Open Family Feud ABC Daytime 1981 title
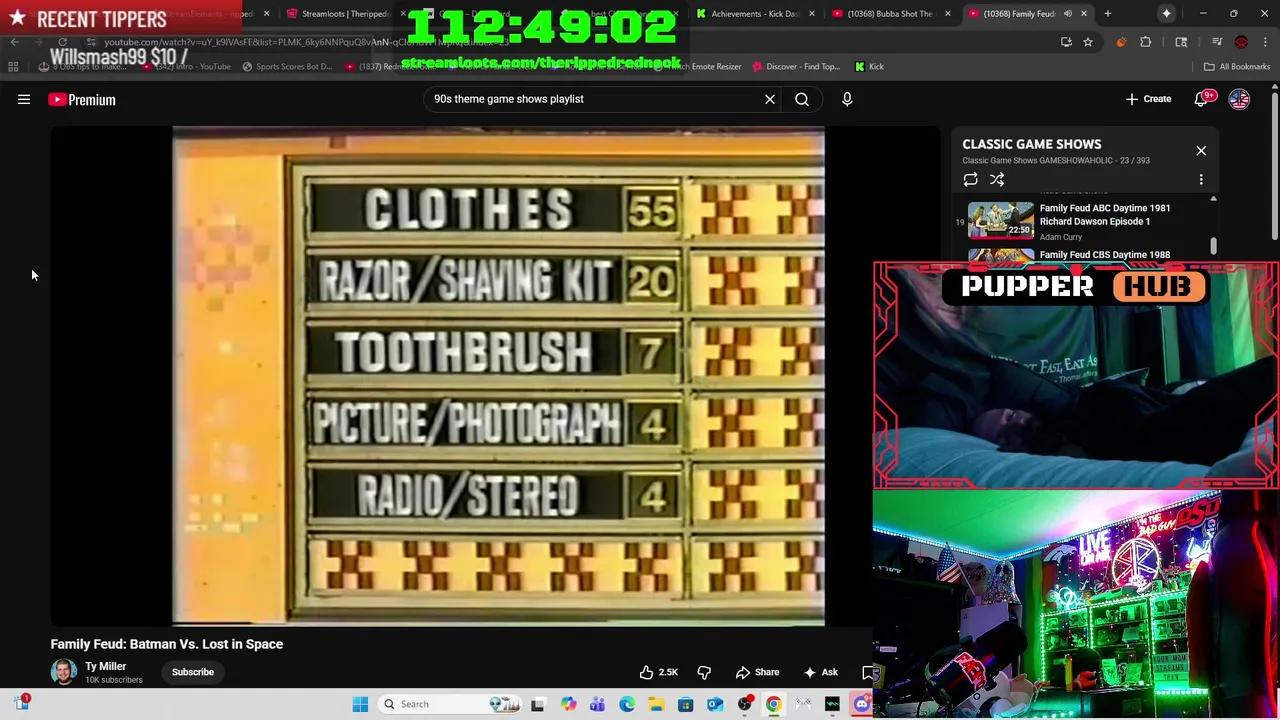The height and width of the screenshot is (720, 1280). coord(1105,215)
